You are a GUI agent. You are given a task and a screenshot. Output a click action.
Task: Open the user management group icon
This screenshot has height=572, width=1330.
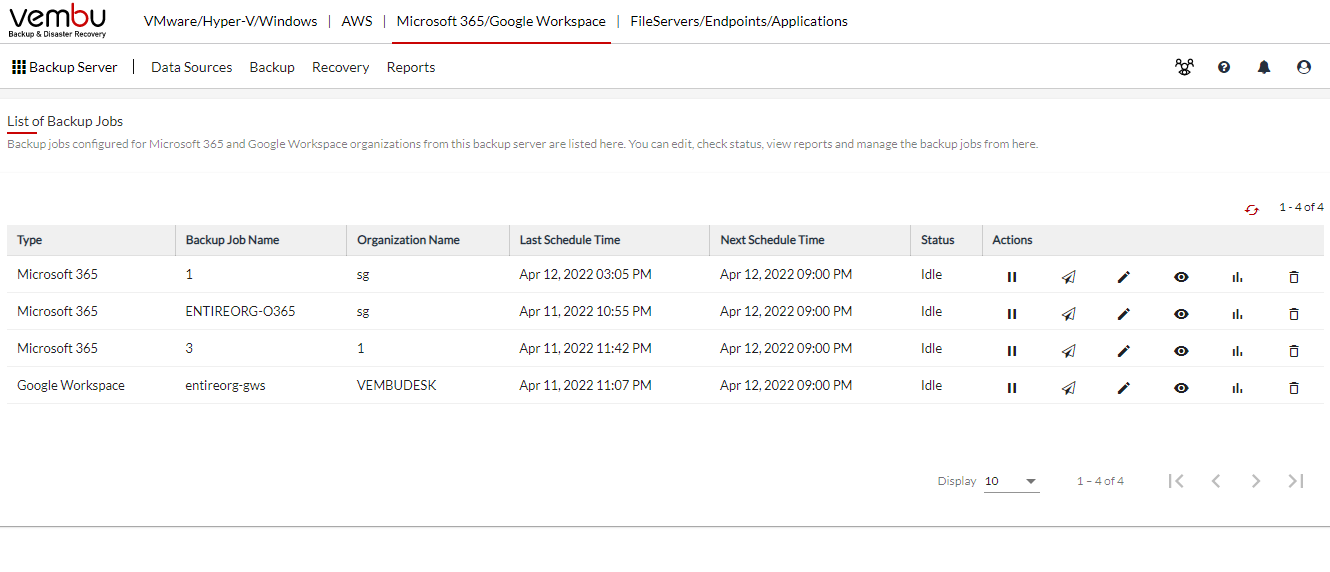[x=1184, y=67]
